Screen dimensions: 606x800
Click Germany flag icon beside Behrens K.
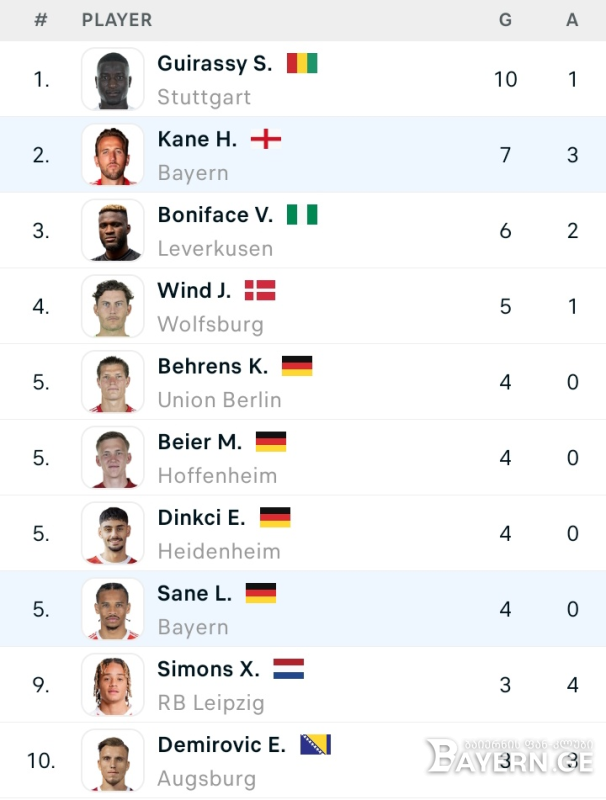297,366
